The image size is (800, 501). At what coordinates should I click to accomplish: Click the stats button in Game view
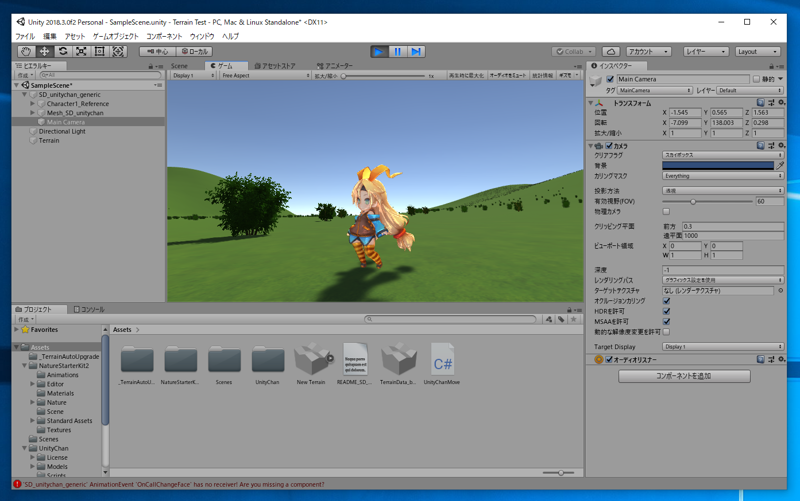coord(543,75)
